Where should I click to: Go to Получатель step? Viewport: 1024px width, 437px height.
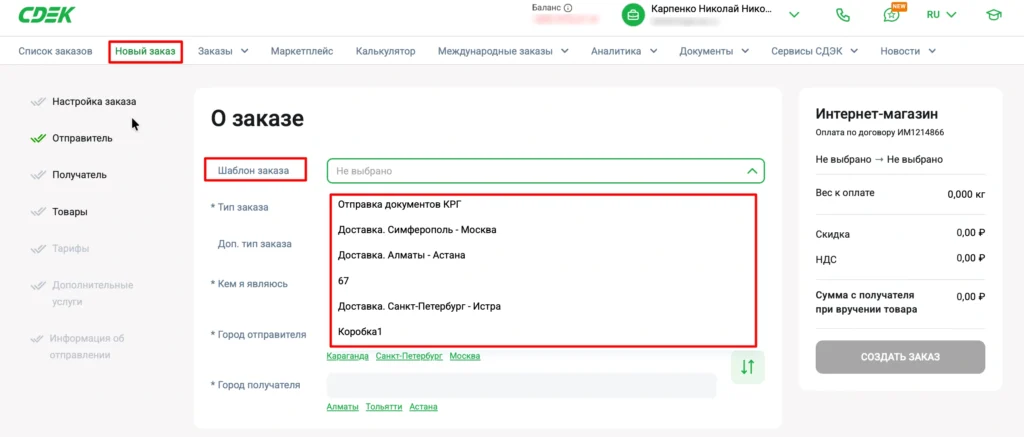click(x=80, y=175)
